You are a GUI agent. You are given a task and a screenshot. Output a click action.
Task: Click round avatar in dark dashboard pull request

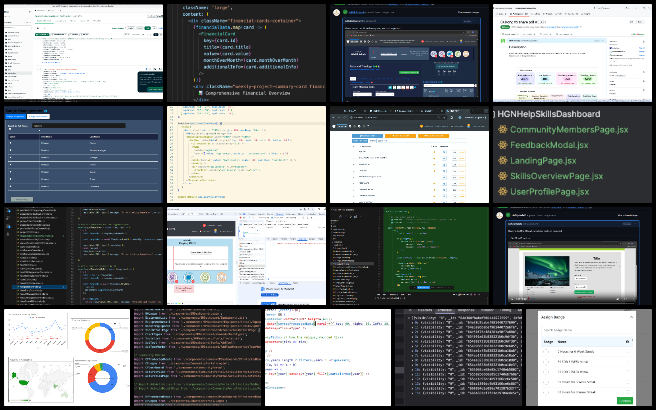click(x=336, y=13)
